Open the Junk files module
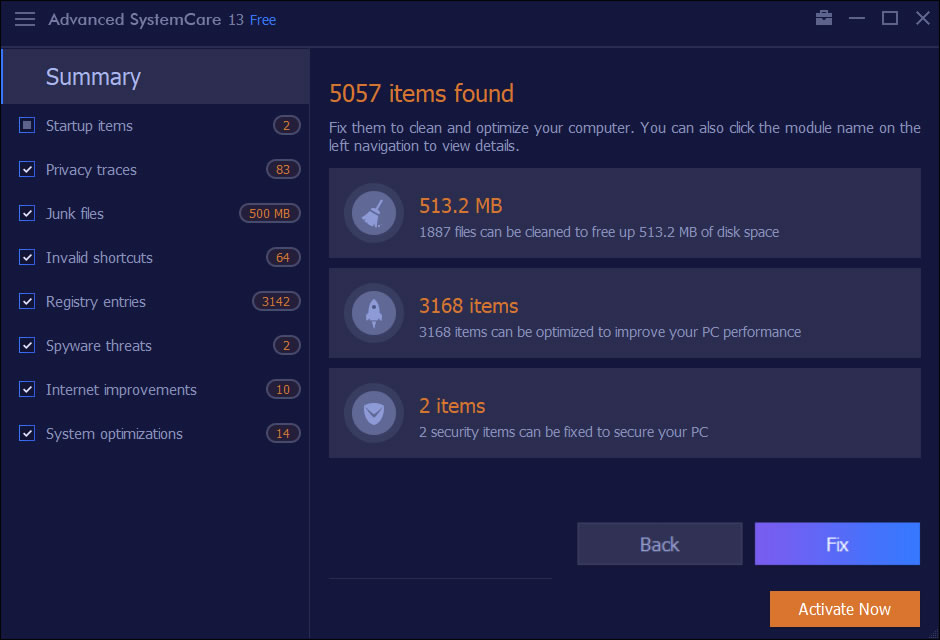Viewport: 940px width, 640px height. pyautogui.click(x=75, y=213)
